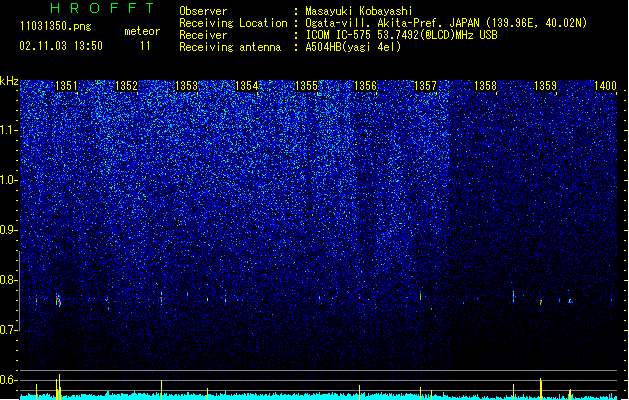The image size is (629, 400).
Task: Click the 1357 time marker
Action: [x=425, y=86]
